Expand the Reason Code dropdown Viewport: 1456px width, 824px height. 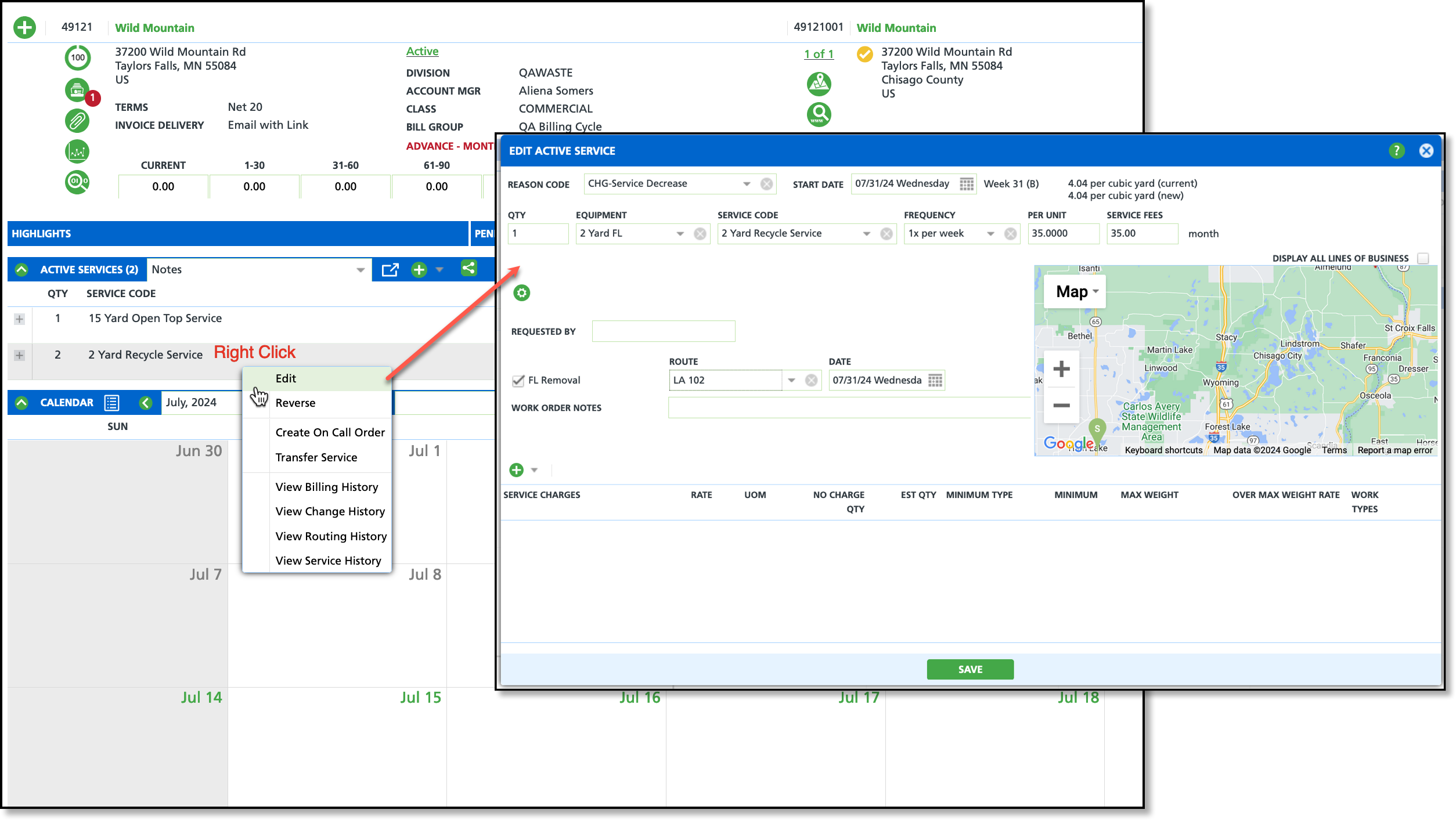(747, 184)
